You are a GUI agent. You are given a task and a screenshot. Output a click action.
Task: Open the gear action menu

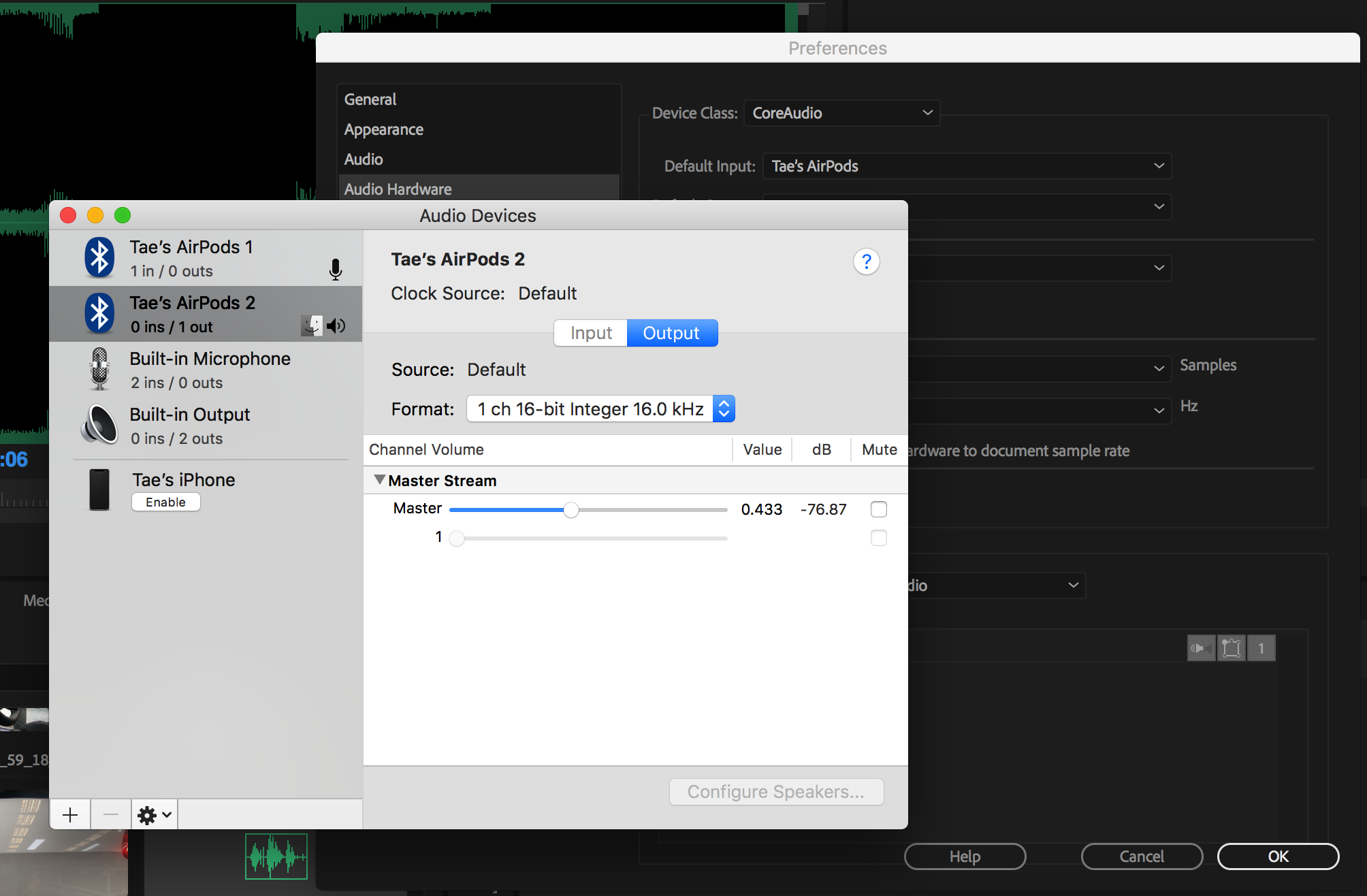[x=155, y=814]
